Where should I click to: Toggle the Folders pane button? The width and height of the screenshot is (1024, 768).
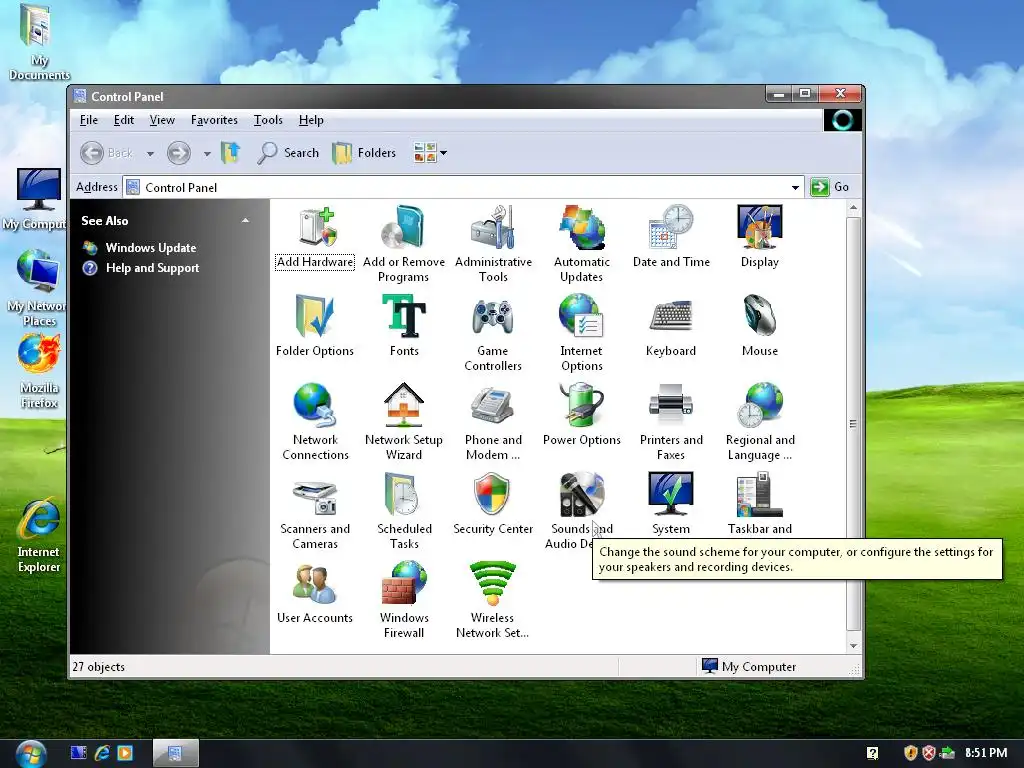(364, 153)
